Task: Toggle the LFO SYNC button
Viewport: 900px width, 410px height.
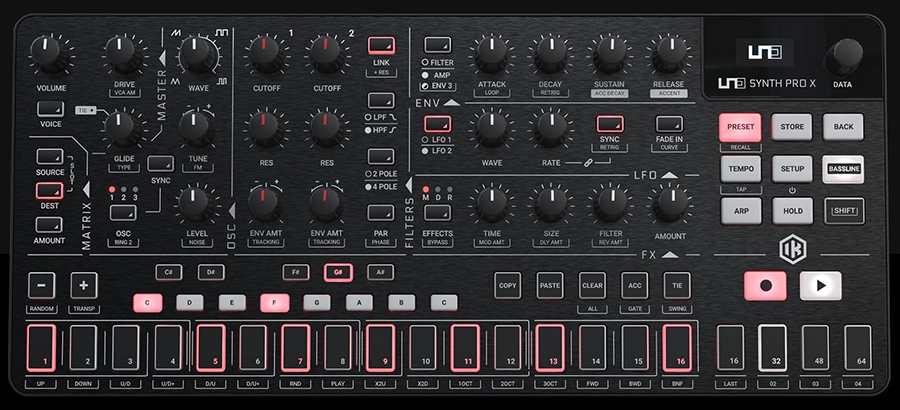Action: 610,124
